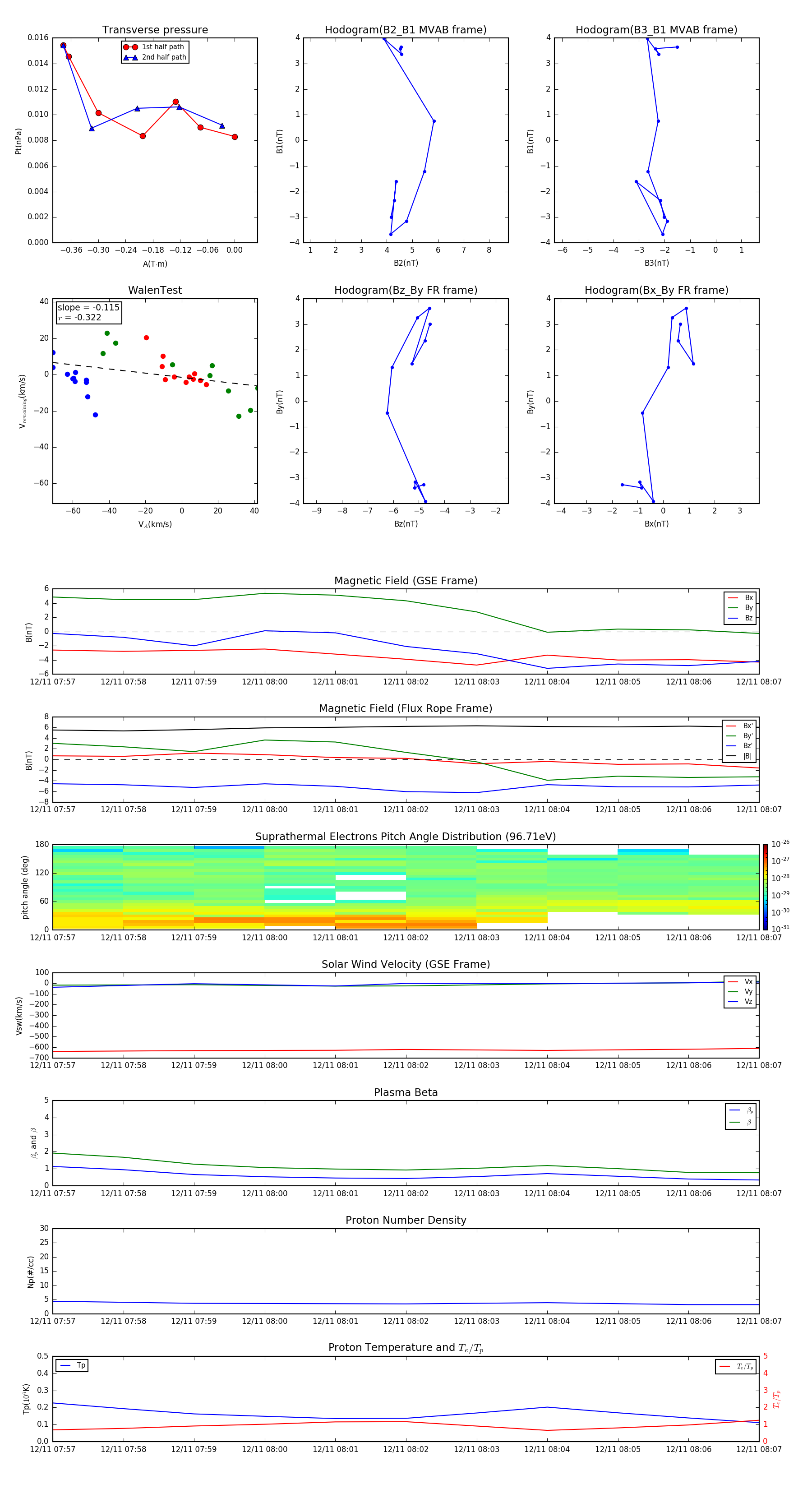This screenshot has width=812, height=1489.
Task: Click the Te/Tp legend entry in temperature plot
Action: (x=736, y=1366)
